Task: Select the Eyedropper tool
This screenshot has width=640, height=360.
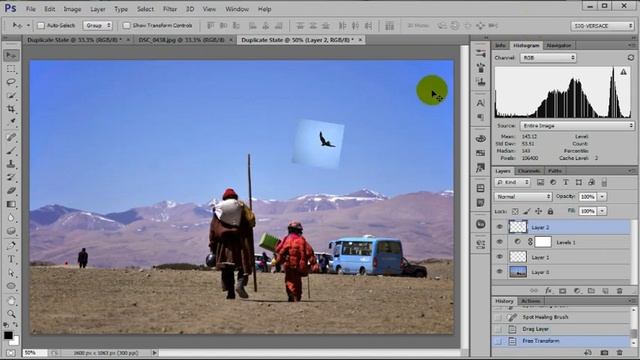Action: coord(11,122)
